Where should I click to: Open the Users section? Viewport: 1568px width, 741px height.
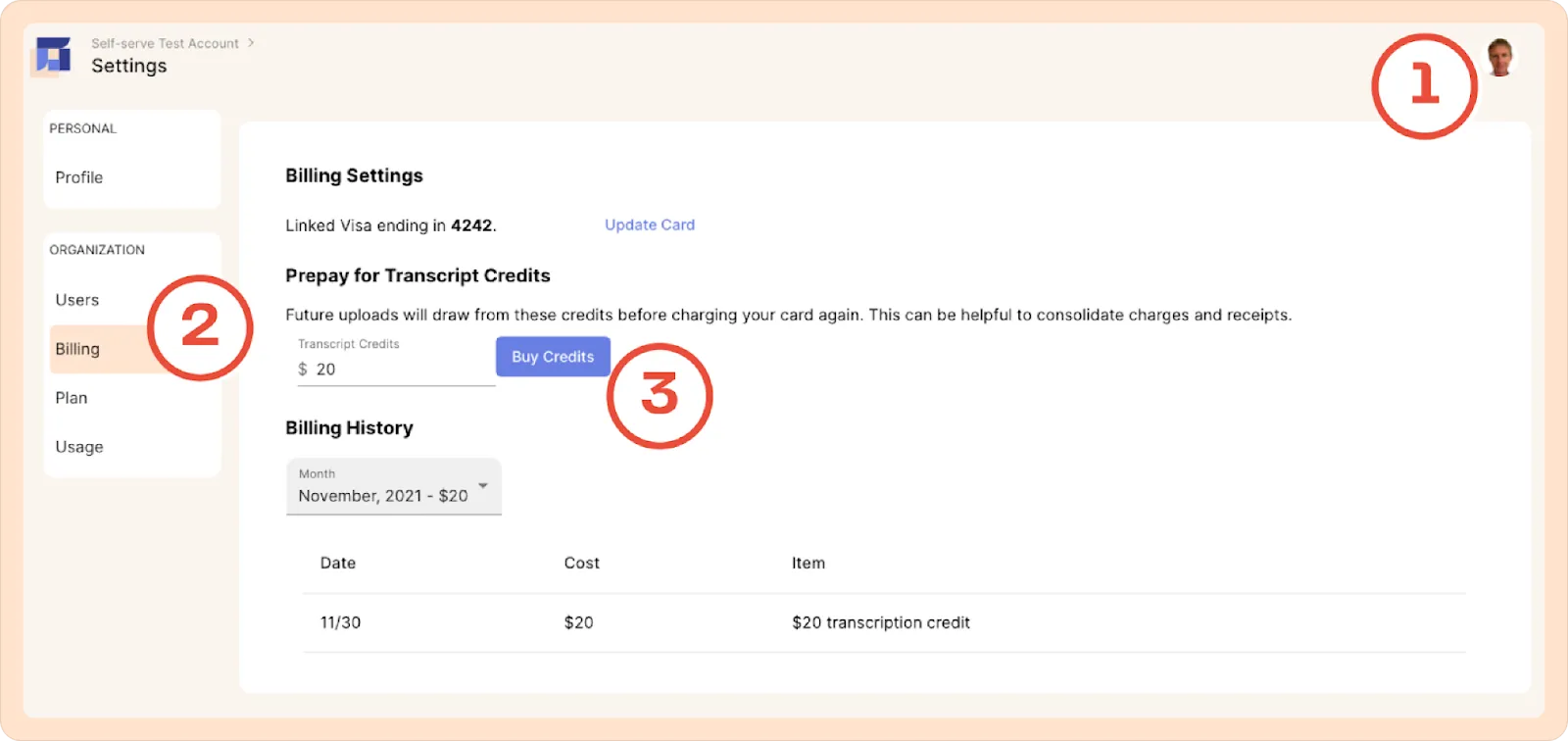(77, 300)
